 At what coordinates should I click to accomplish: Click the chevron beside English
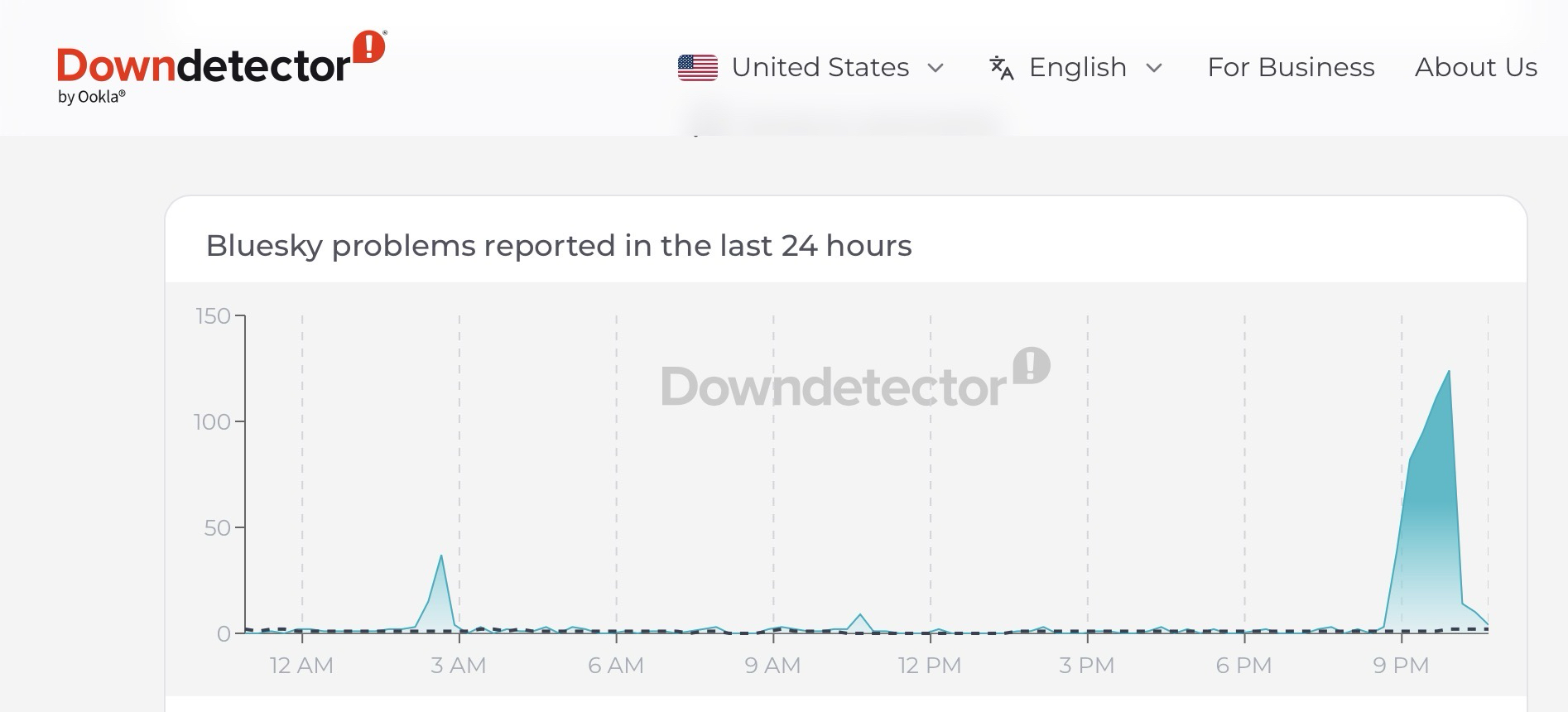pyautogui.click(x=1154, y=68)
